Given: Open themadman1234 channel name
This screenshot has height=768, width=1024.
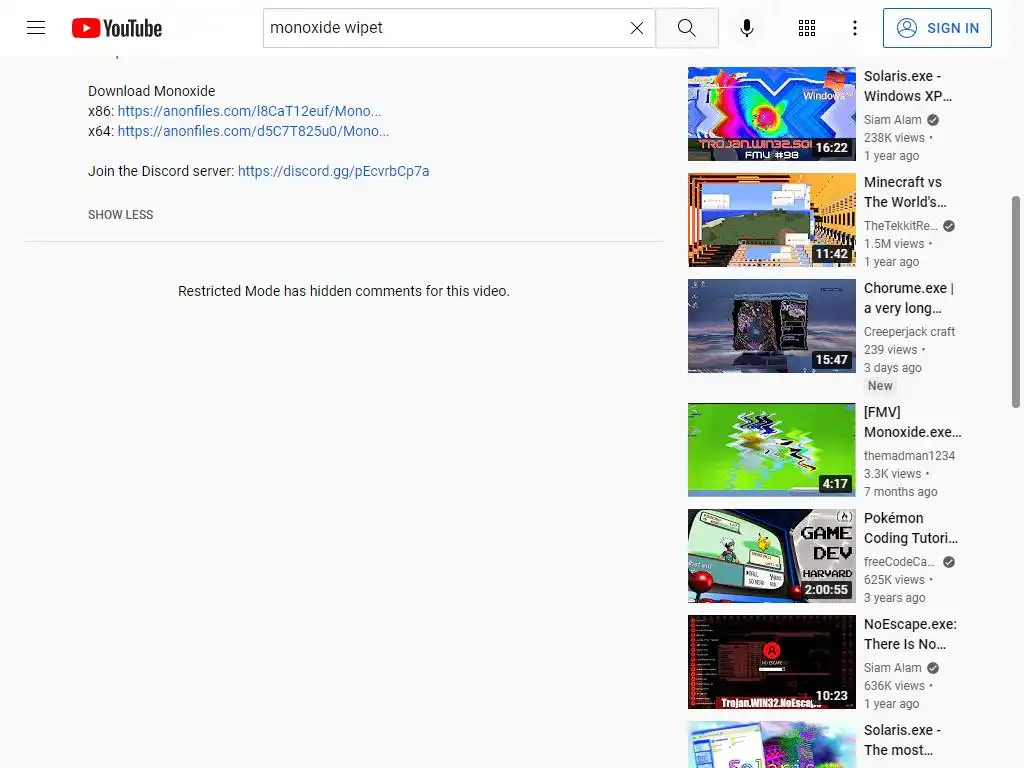Looking at the screenshot, I should click(x=909, y=456).
